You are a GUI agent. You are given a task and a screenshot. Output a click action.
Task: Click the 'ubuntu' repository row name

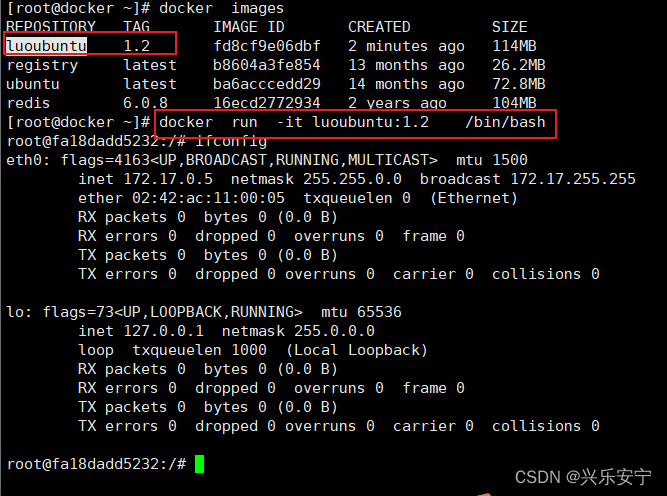coord(33,84)
